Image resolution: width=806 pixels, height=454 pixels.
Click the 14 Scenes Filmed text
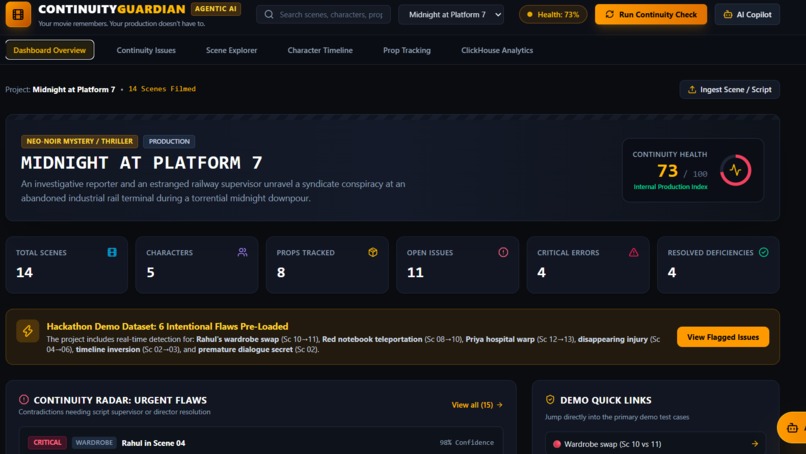tap(162, 89)
